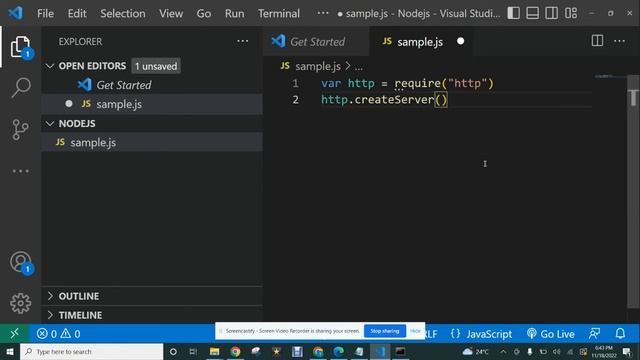Viewport: 640px width, 360px height.
Task: Open the File menu
Action: click(x=45, y=13)
